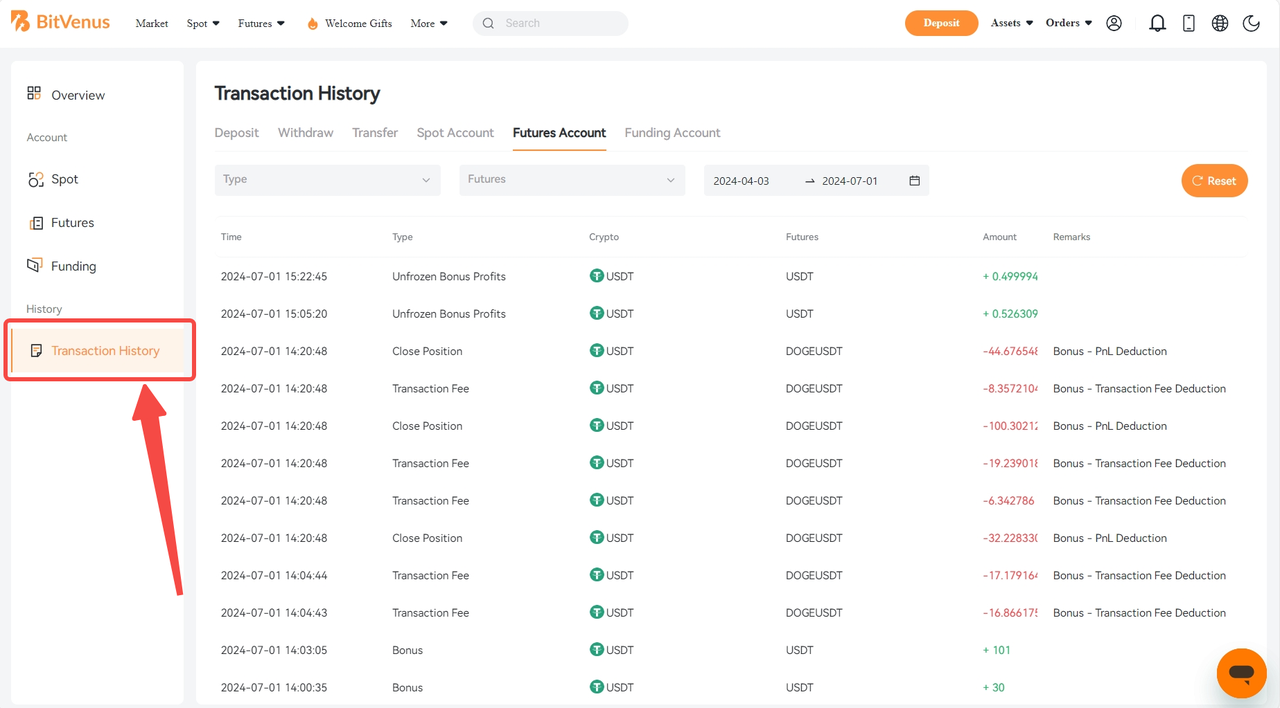
Task: Click USDT coin icon in 15:22:45 row
Action: click(x=596, y=276)
